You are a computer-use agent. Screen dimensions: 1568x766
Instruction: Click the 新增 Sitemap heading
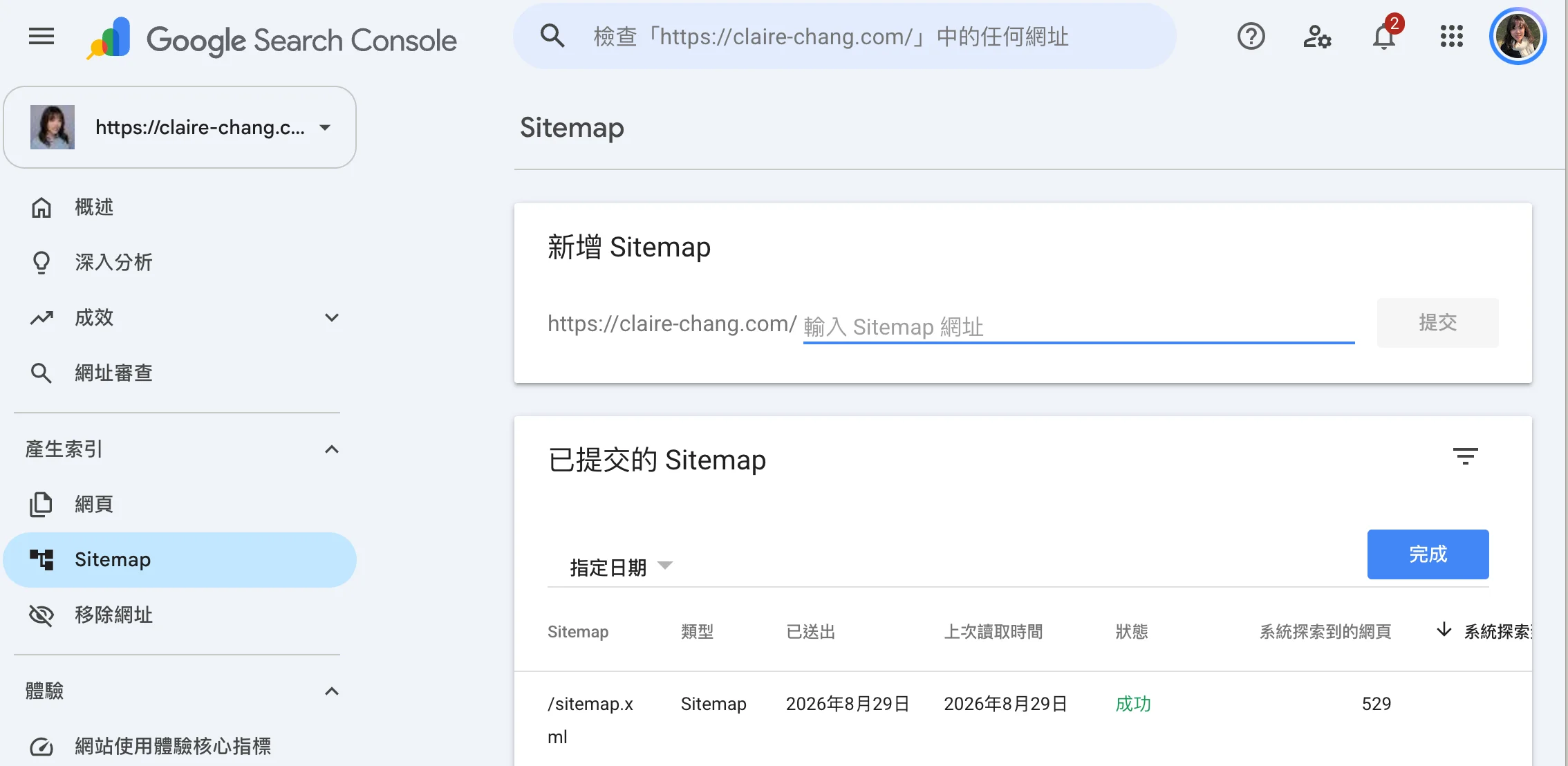coord(629,247)
